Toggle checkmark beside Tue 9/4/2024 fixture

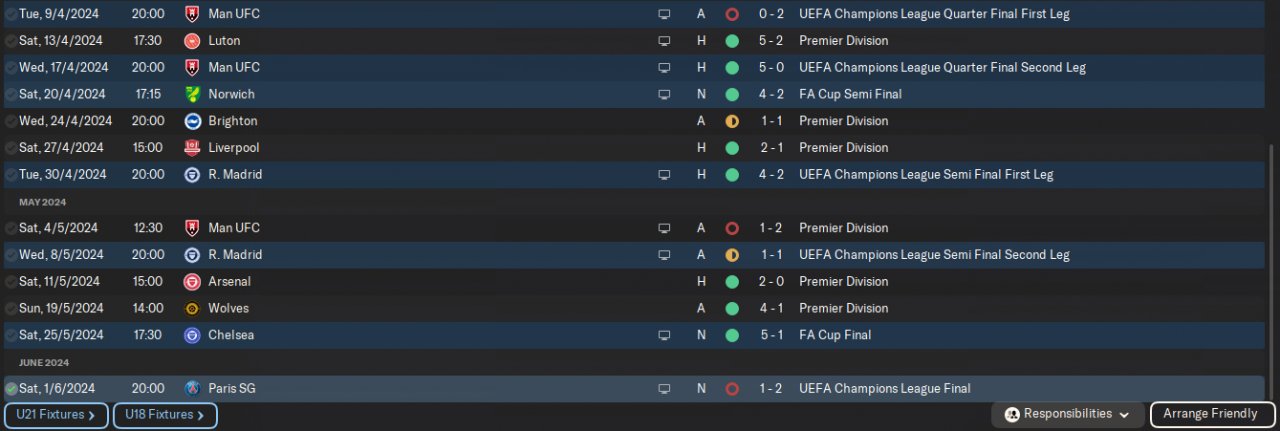click(11, 14)
